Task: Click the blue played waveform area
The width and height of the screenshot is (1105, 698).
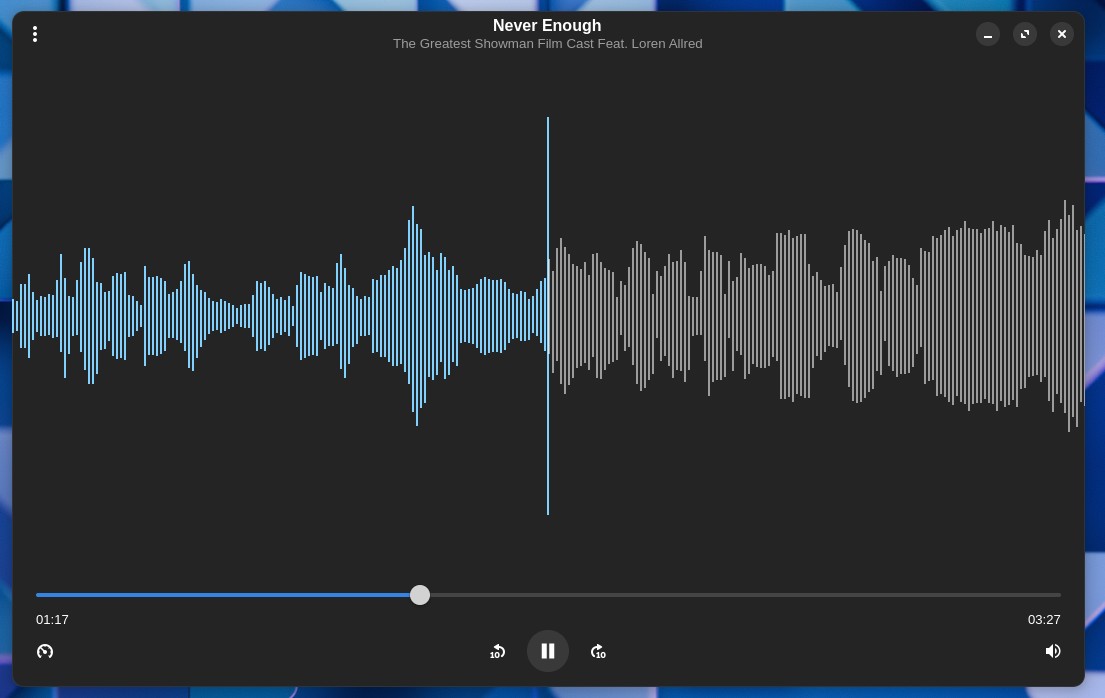Action: [280, 316]
